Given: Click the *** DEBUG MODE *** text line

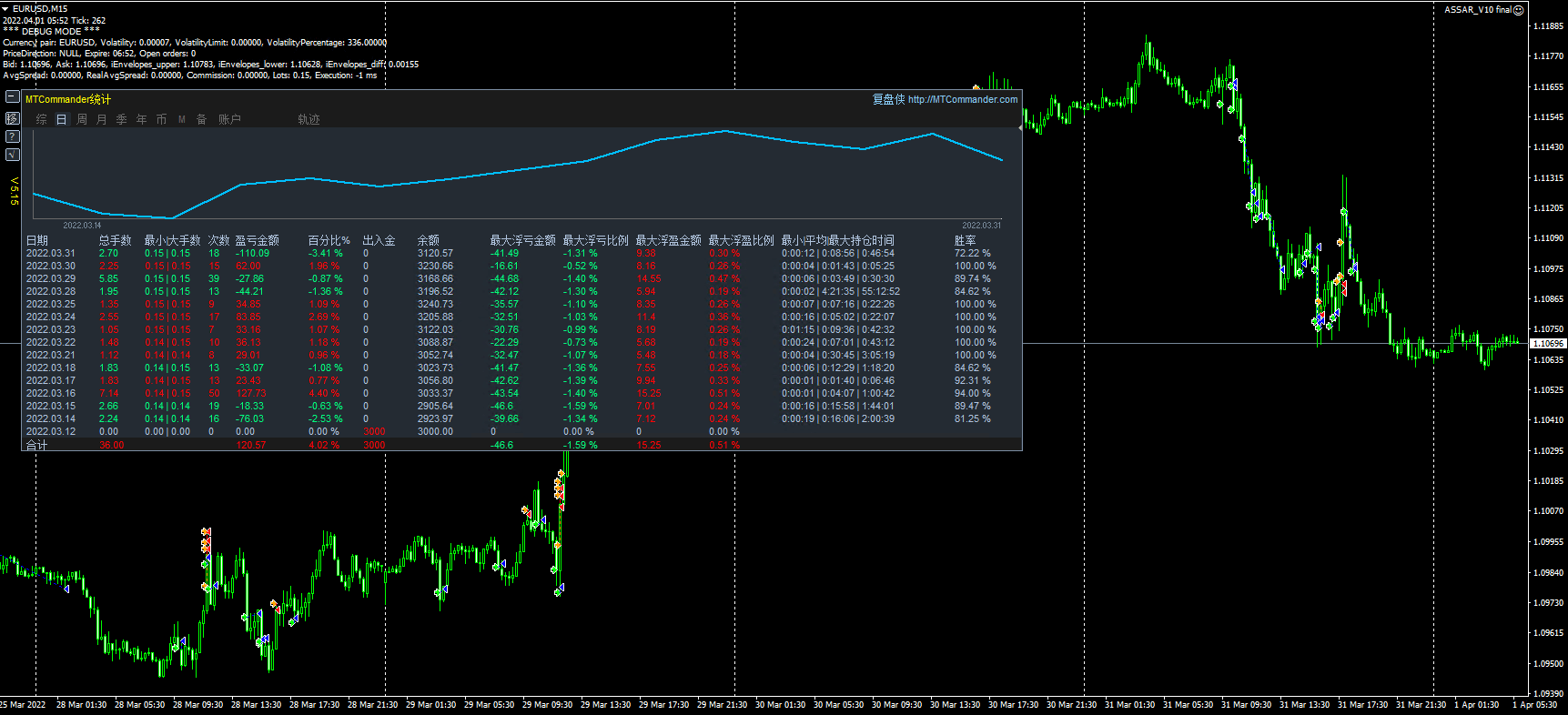Looking at the screenshot, I should [52, 31].
